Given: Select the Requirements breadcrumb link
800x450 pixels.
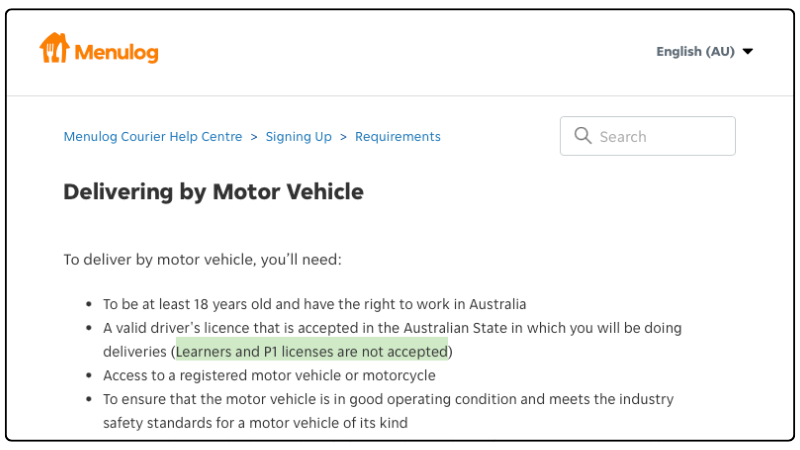Looking at the screenshot, I should click(397, 137).
